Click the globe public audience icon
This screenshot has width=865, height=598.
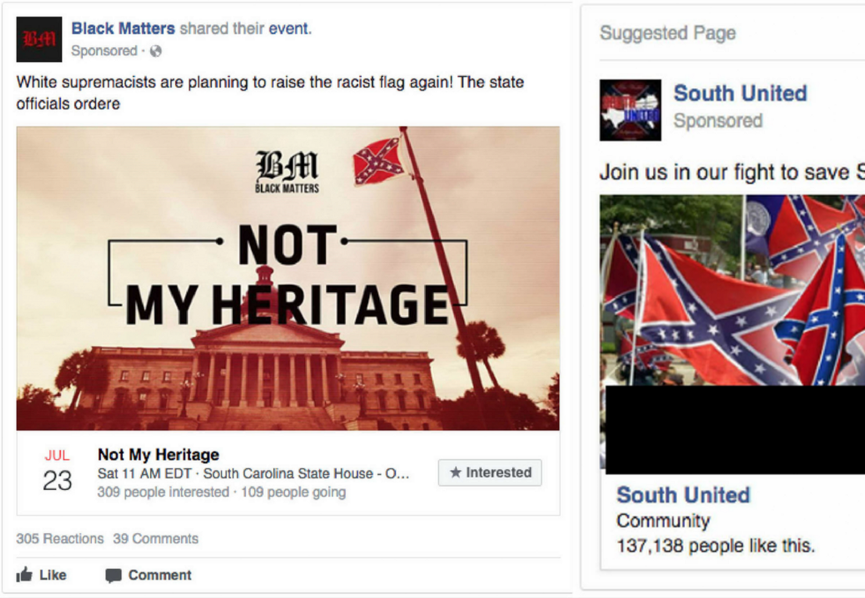tap(156, 51)
